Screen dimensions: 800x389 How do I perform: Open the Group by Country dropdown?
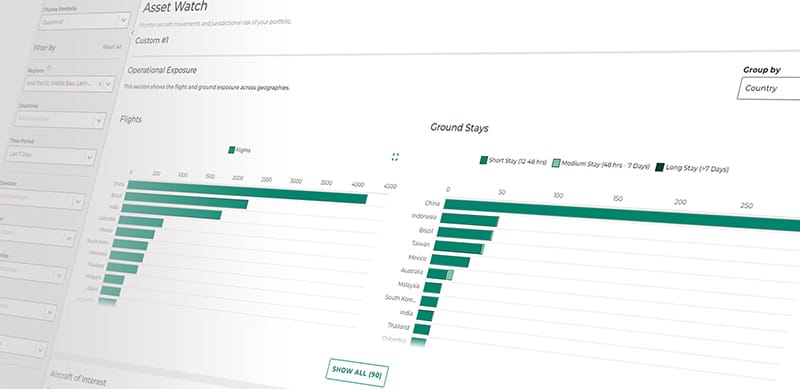point(769,88)
